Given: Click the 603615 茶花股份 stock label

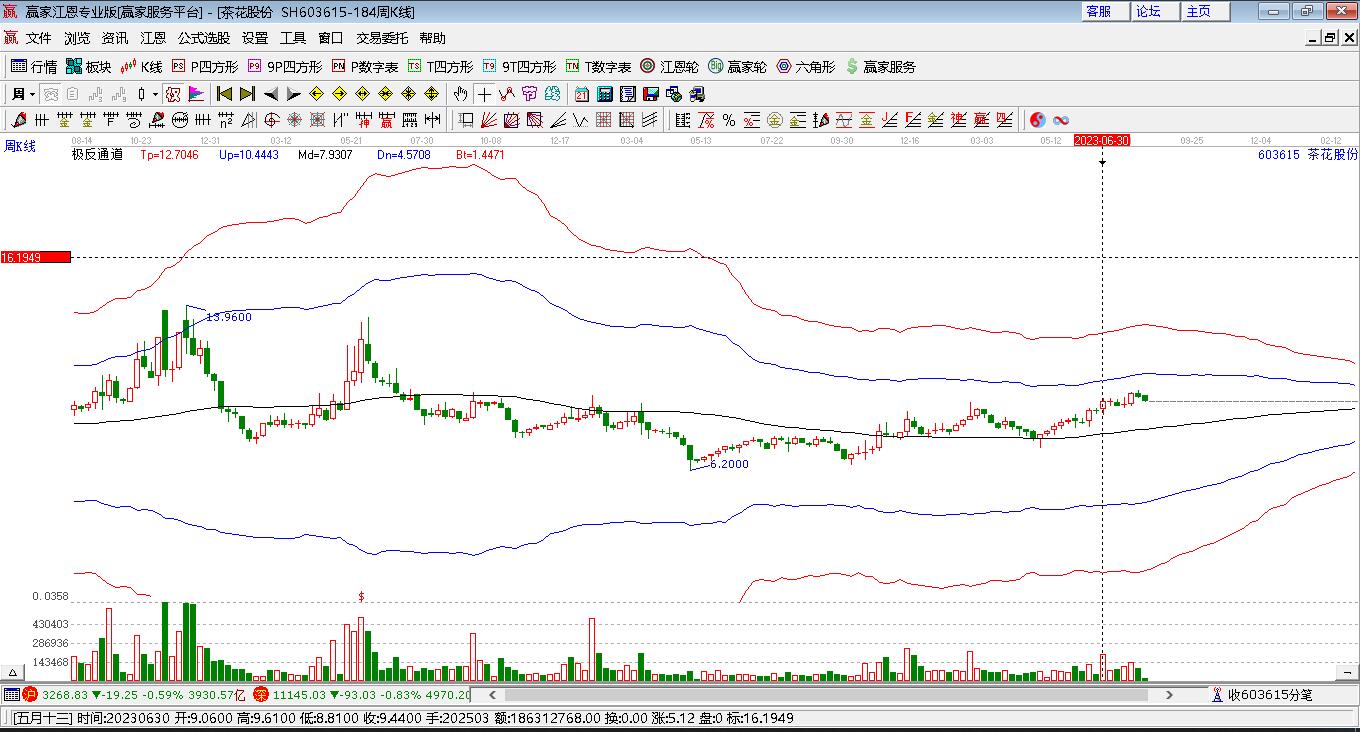Looking at the screenshot, I should point(1308,155).
